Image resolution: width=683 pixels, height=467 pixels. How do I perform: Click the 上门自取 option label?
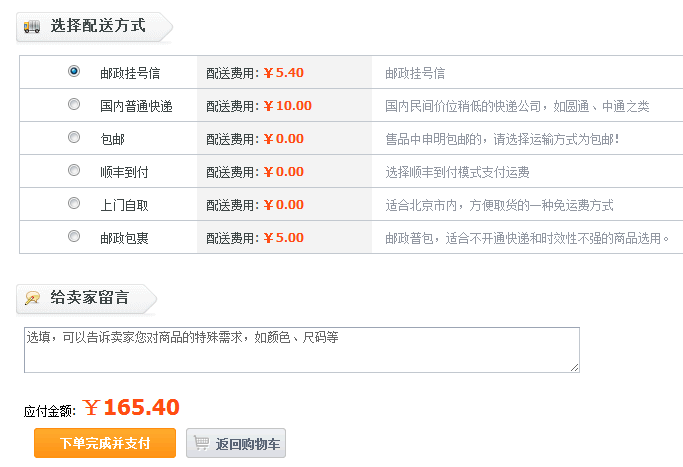[x=124, y=205]
